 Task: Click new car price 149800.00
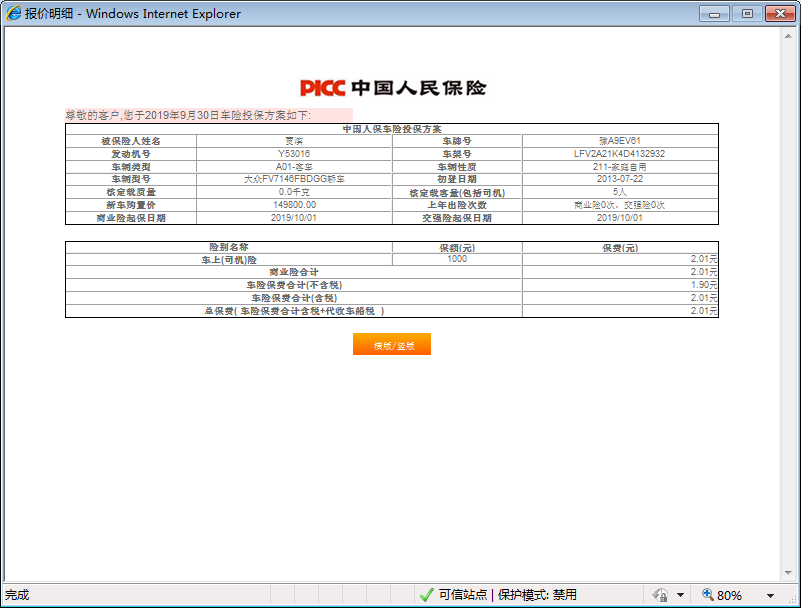(294, 205)
